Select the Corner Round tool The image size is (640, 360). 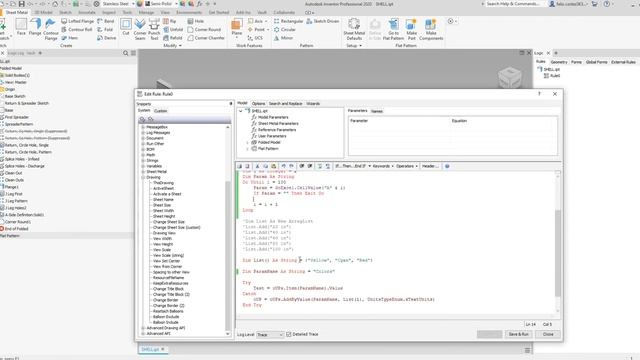204,29
